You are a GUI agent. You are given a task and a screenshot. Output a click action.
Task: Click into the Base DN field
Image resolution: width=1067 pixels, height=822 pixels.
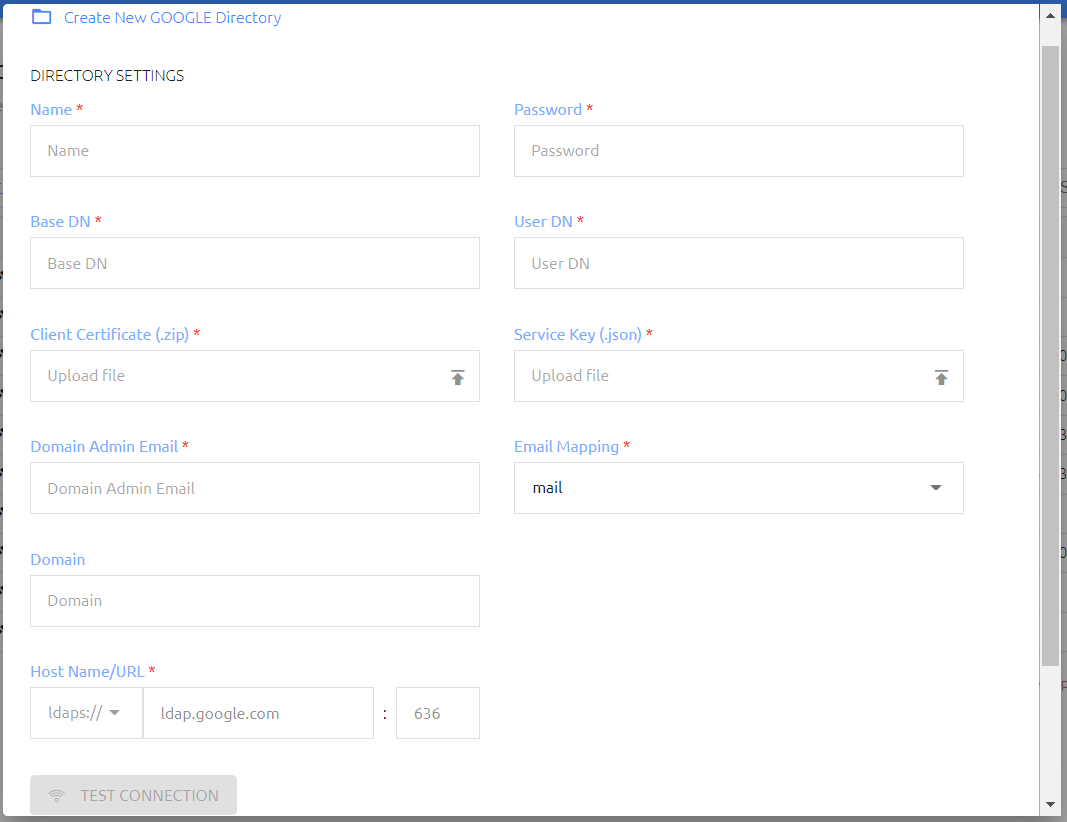(x=255, y=263)
